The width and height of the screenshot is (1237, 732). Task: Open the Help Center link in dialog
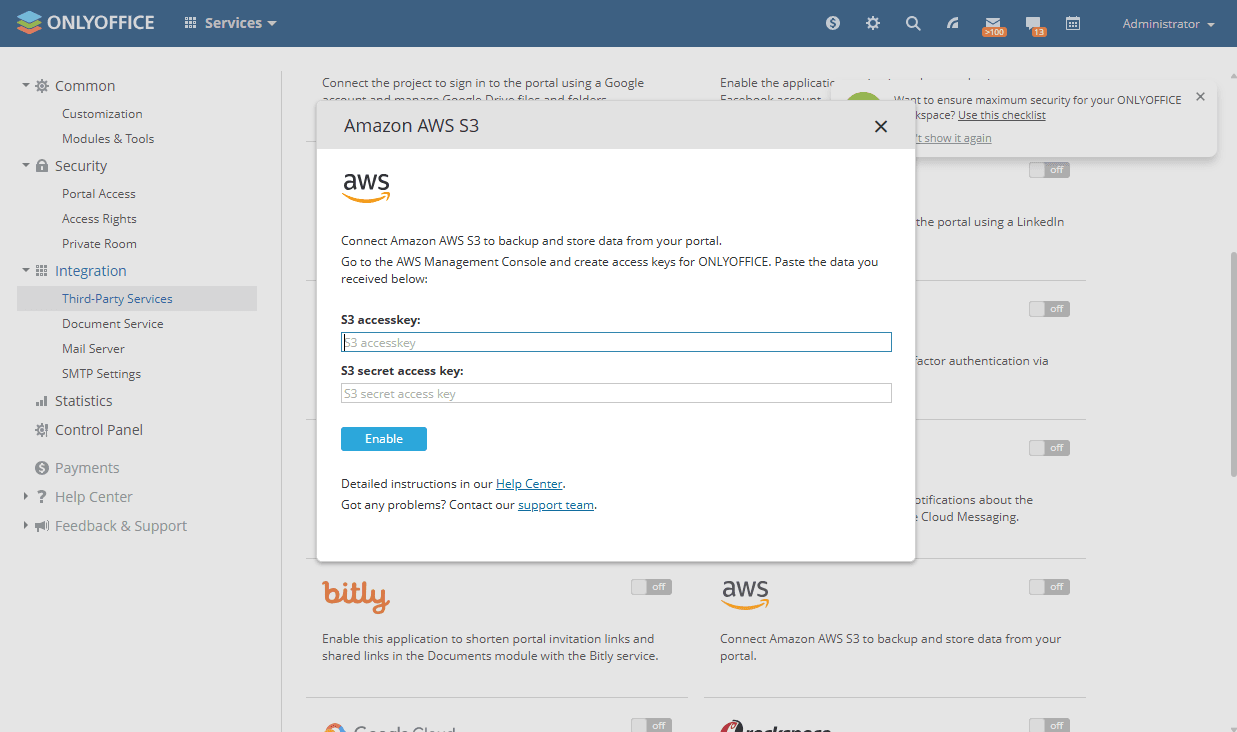529,484
